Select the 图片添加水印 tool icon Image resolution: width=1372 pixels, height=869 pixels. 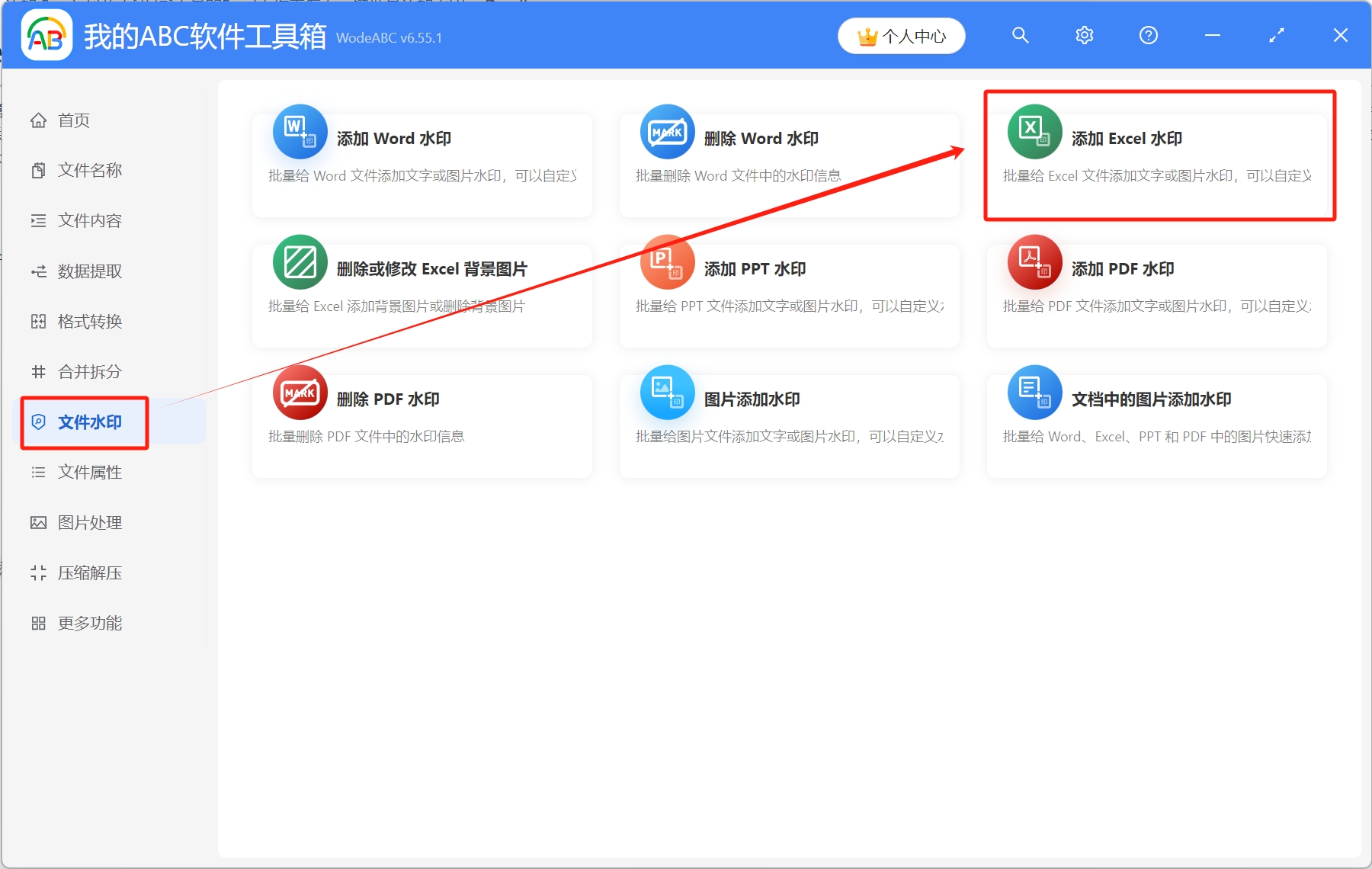(666, 392)
